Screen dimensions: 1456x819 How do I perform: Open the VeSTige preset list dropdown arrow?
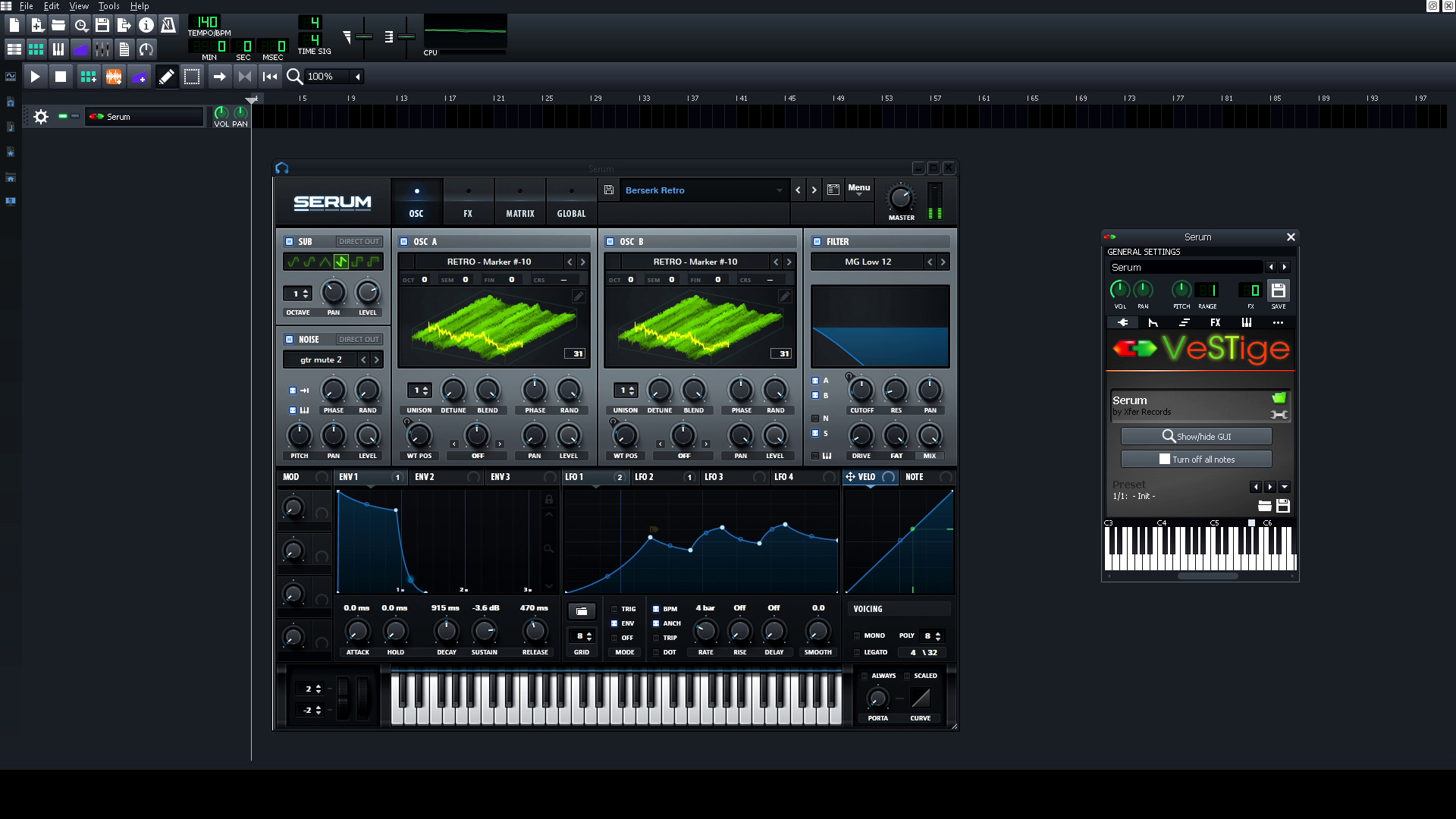tap(1284, 487)
